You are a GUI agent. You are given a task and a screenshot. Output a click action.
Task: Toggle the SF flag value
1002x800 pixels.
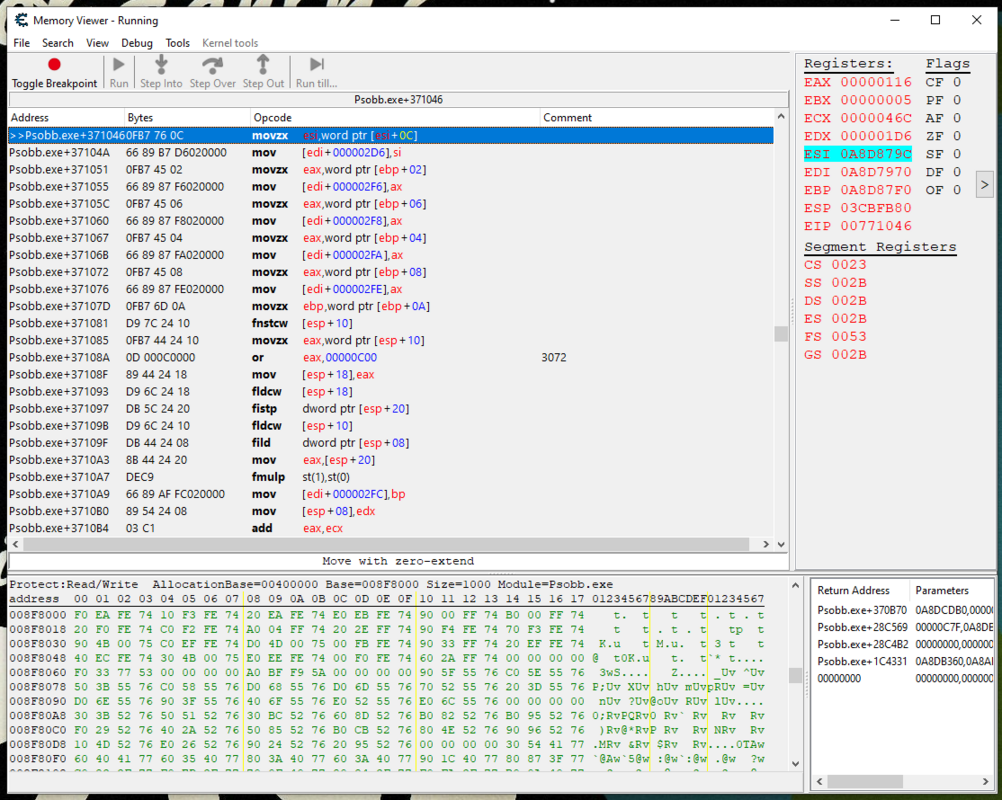click(957, 154)
